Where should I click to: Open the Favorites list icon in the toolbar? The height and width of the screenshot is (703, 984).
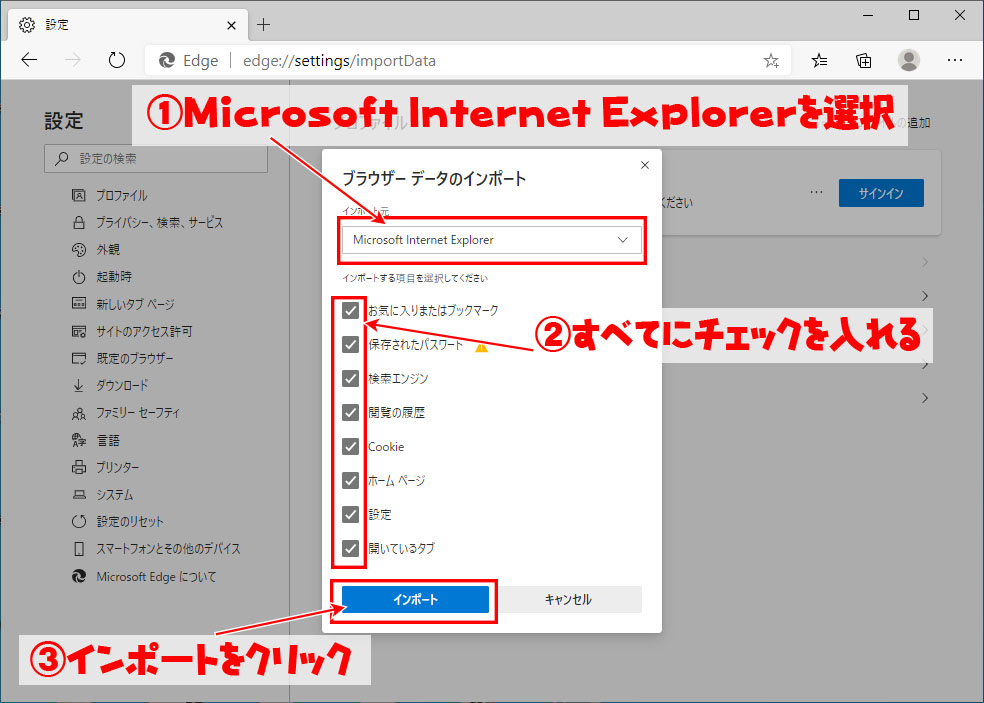(819, 61)
